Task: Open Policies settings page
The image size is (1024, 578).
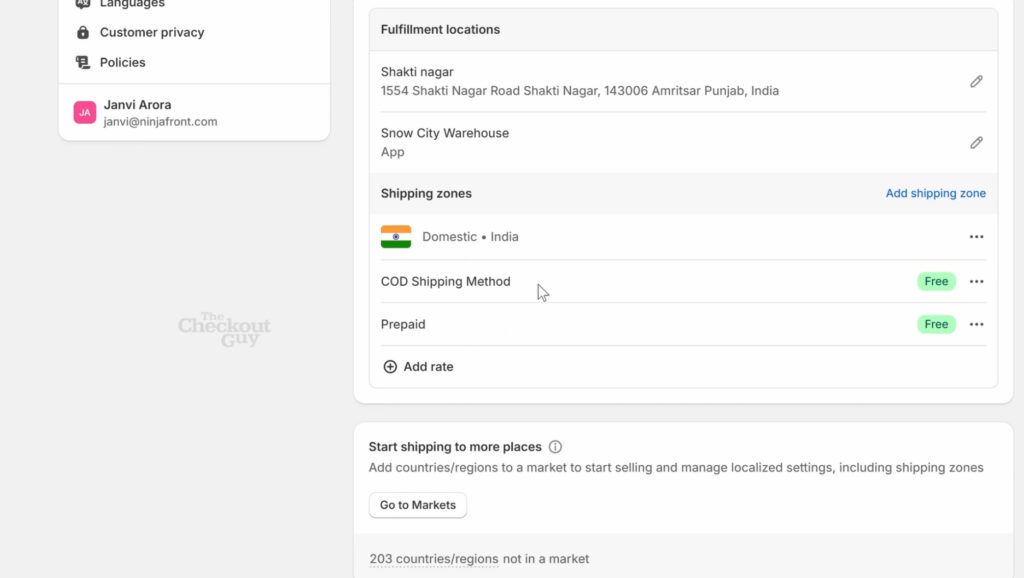Action: pos(122,62)
